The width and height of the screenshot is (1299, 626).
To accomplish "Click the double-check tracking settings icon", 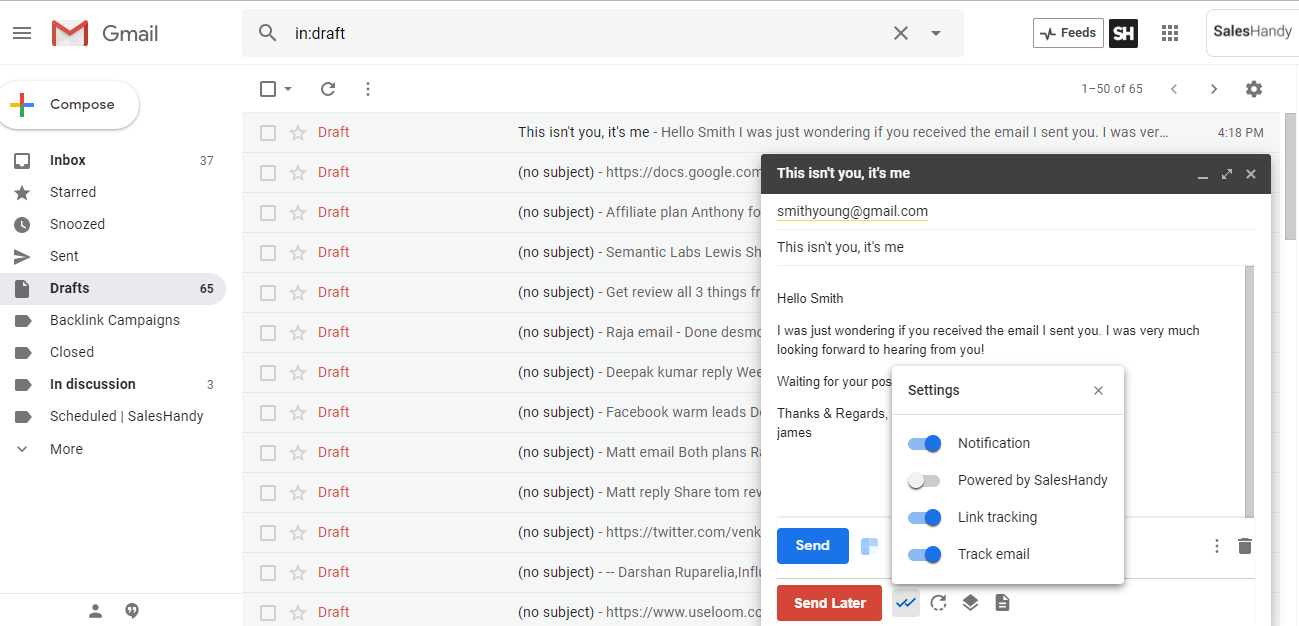I will click(906, 603).
